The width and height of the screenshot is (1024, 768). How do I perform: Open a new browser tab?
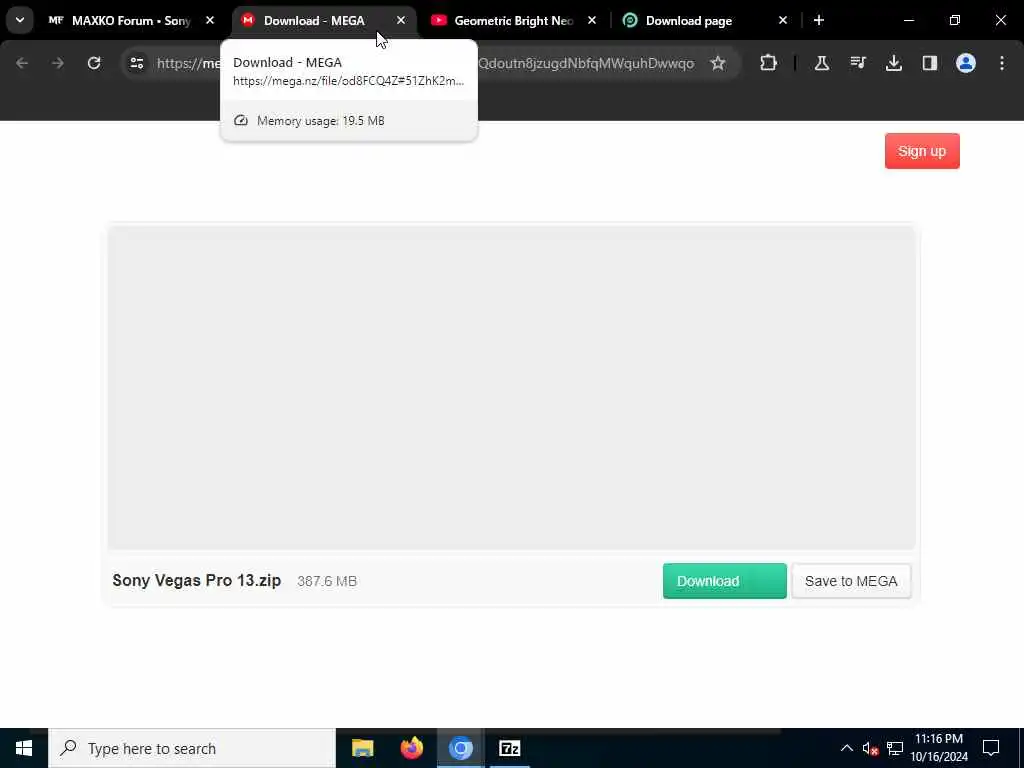pyautogui.click(x=819, y=21)
